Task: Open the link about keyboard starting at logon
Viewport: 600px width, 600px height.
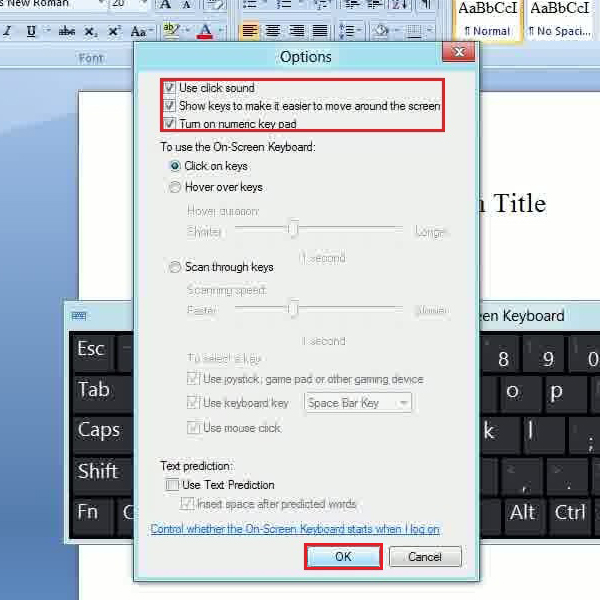Action: 295,529
